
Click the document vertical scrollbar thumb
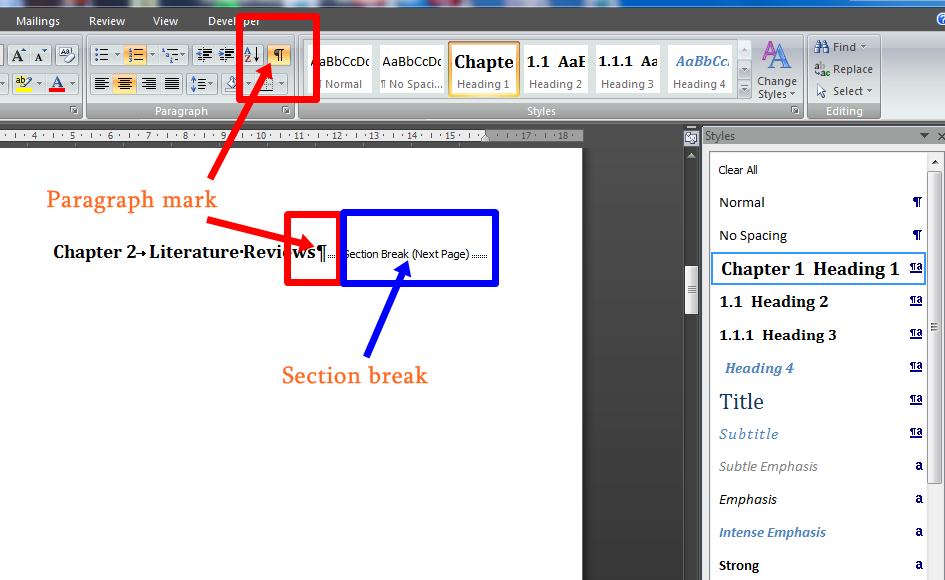(x=691, y=290)
